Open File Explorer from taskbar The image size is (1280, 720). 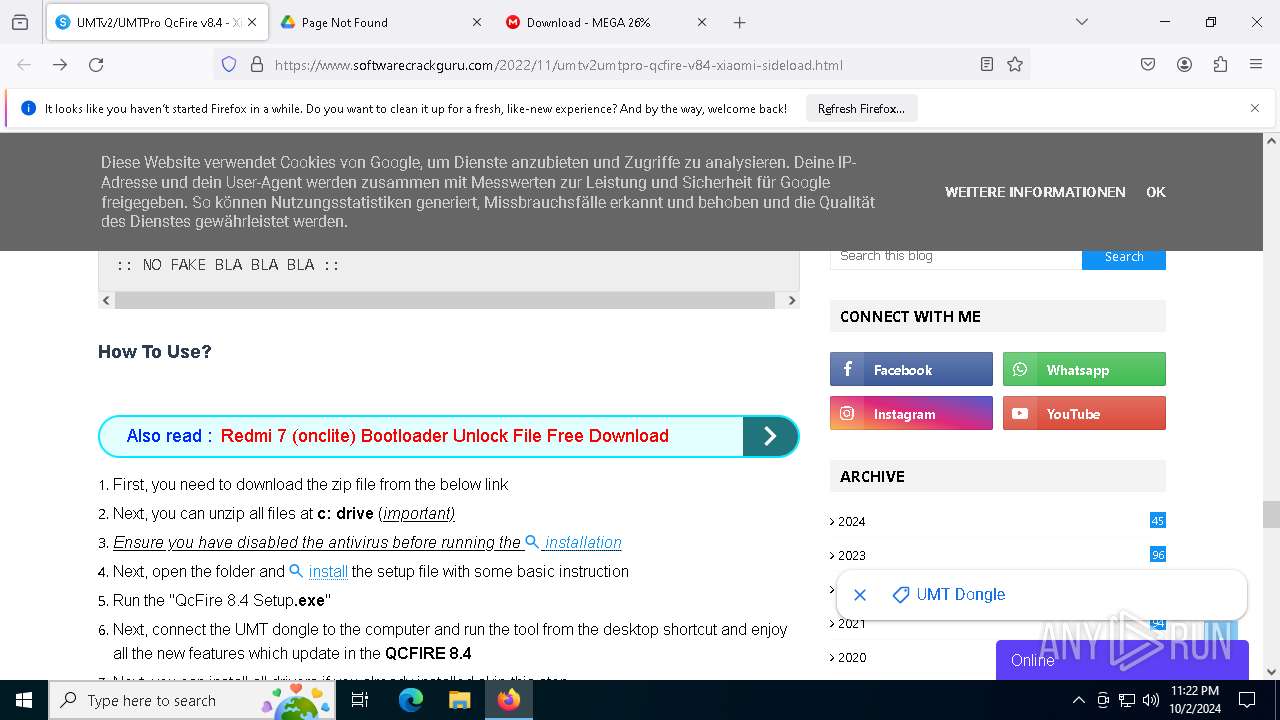(459, 700)
